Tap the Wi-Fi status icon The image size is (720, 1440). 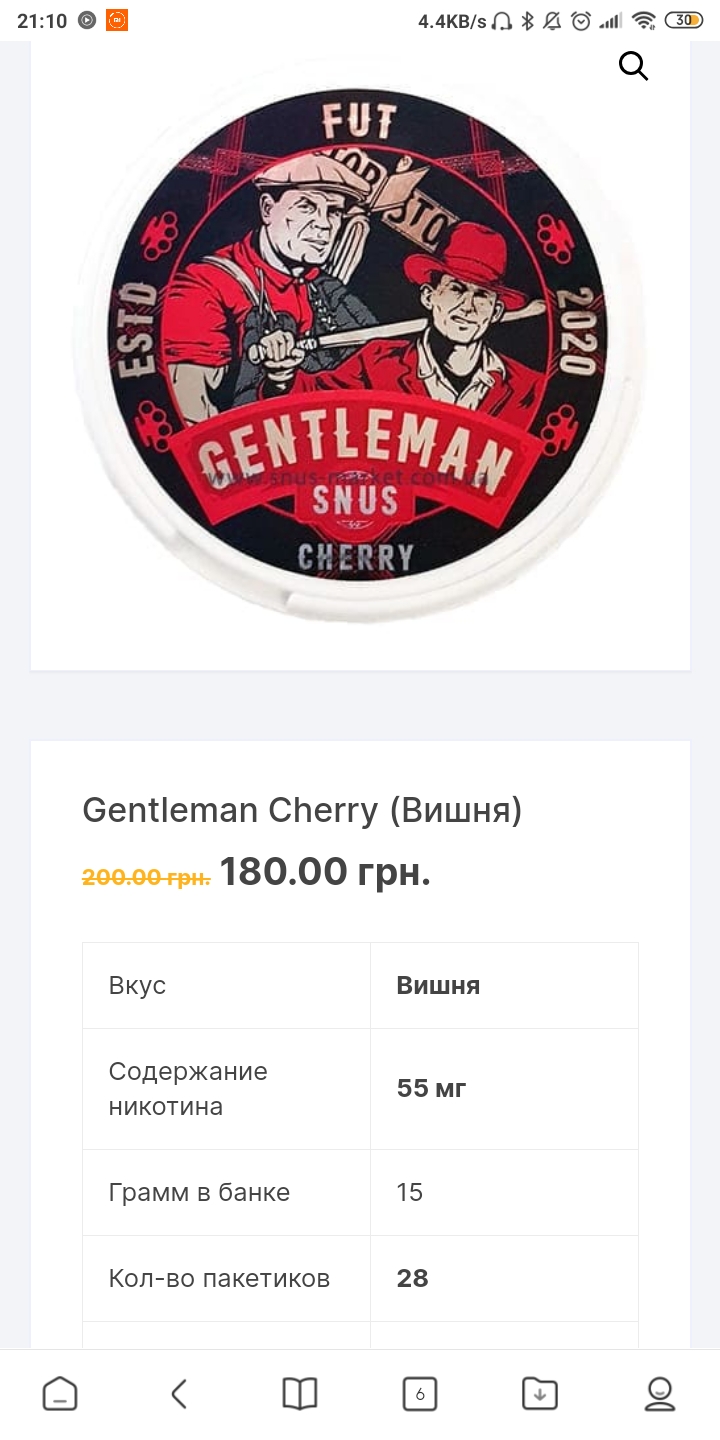pyautogui.click(x=643, y=21)
